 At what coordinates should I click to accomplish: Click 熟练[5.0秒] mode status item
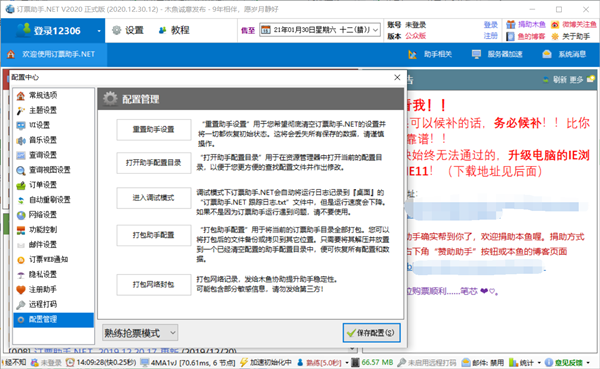point(319,362)
